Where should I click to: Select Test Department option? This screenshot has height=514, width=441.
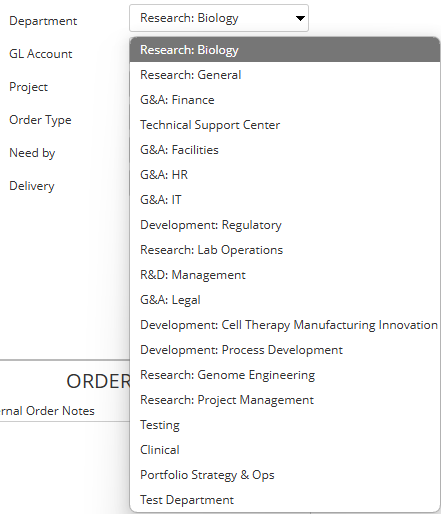click(x=285, y=500)
